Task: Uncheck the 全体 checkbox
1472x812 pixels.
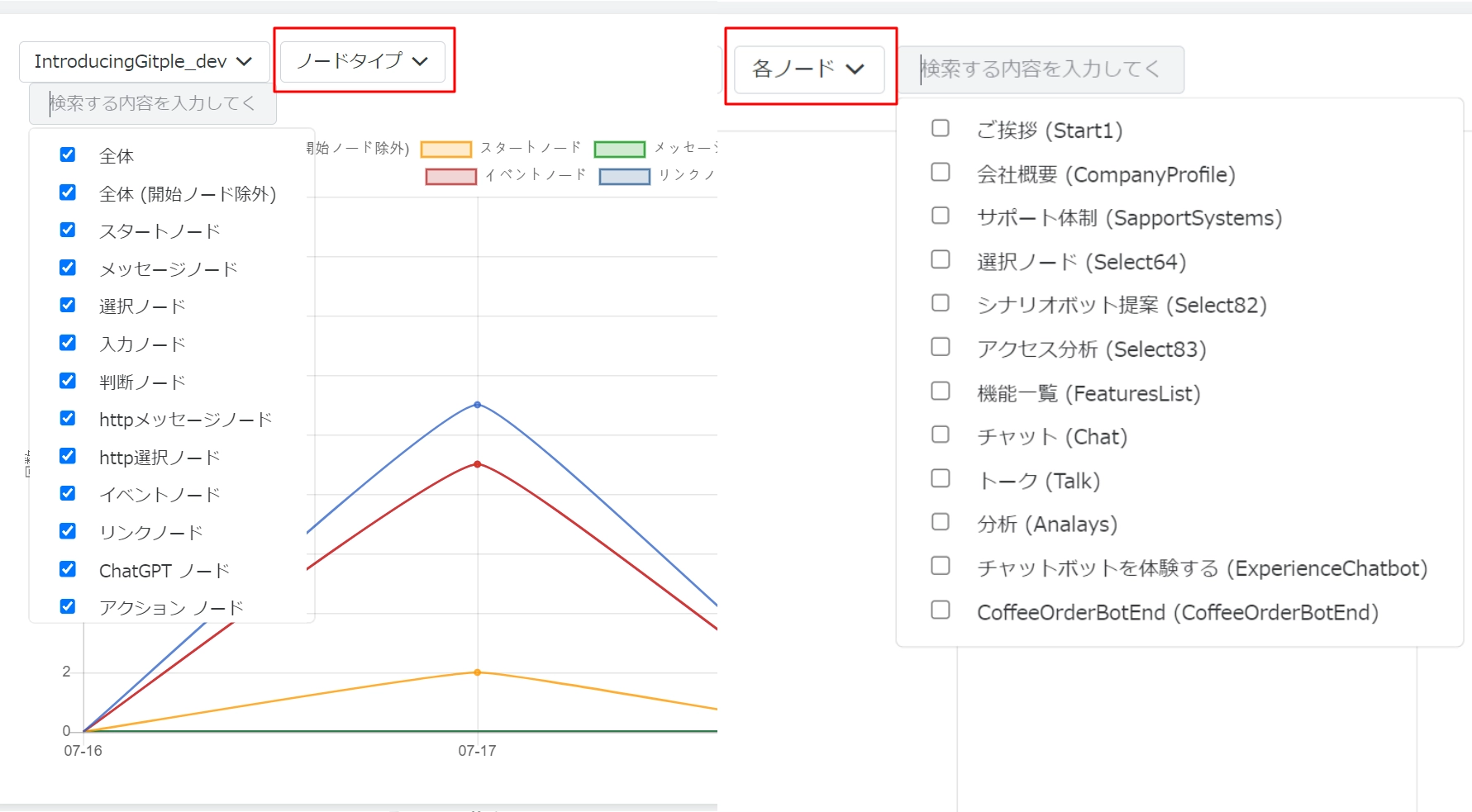Action: 68,154
